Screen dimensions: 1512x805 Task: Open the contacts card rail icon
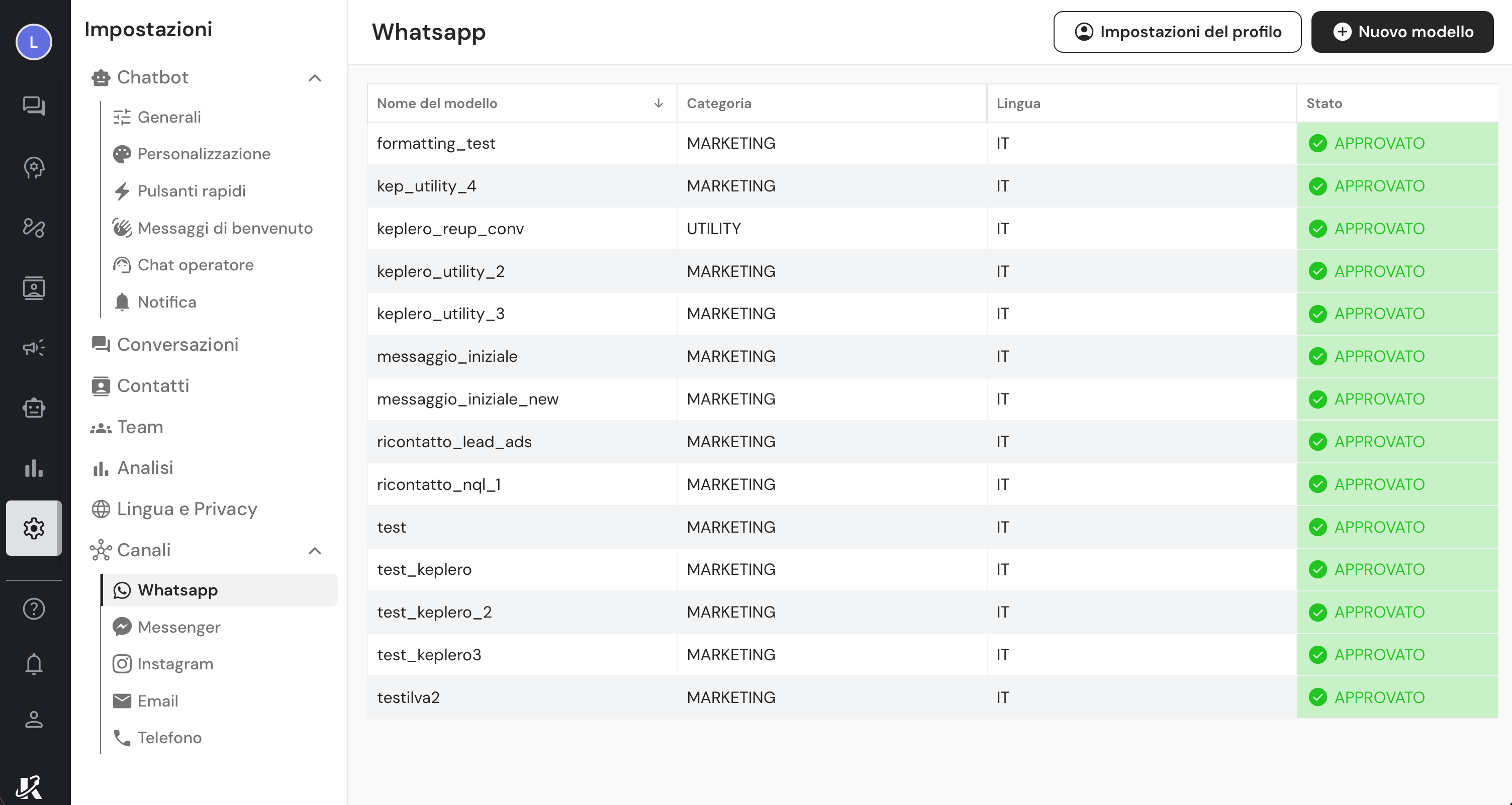tap(34, 288)
